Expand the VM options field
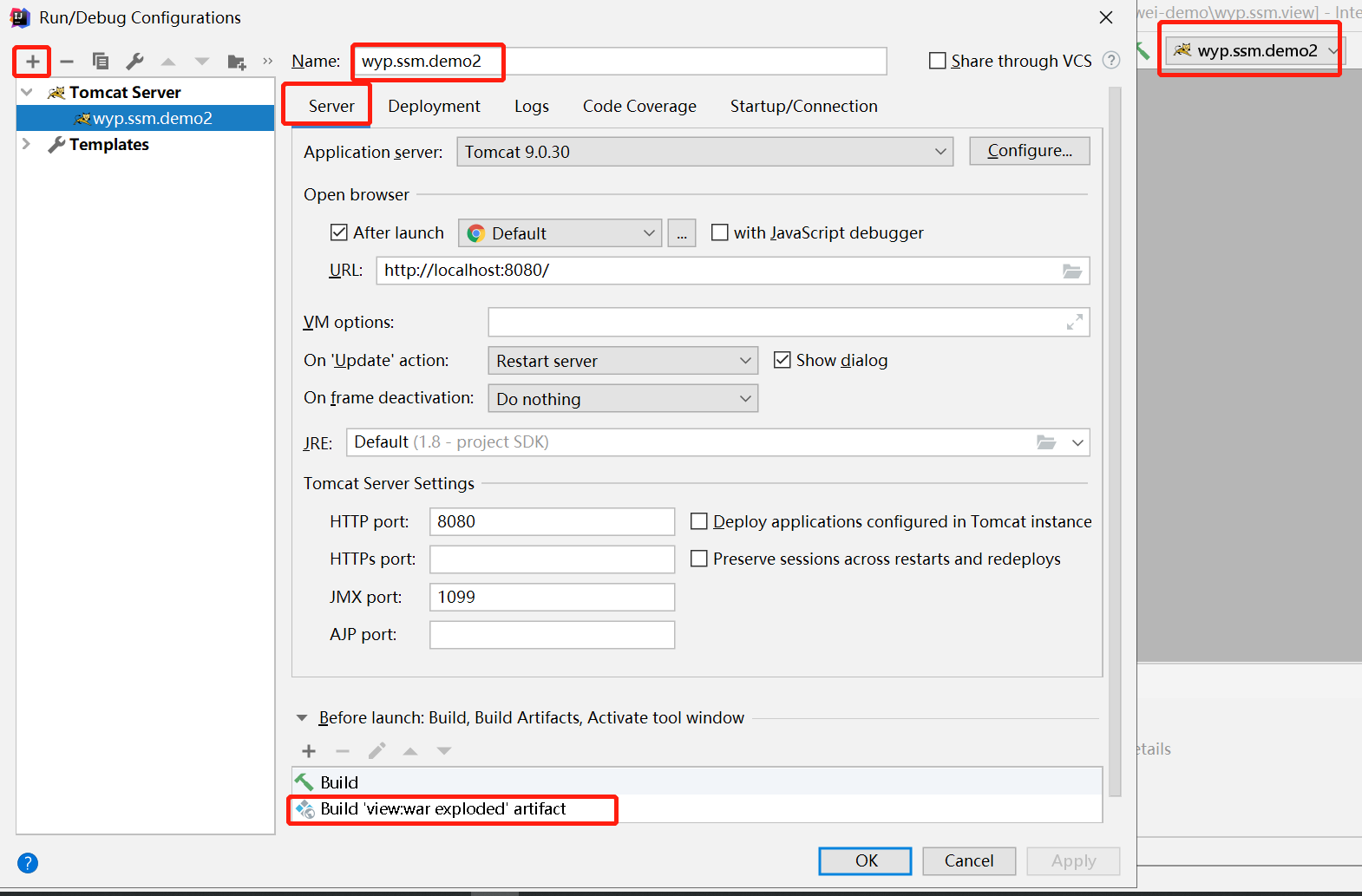The height and width of the screenshot is (896, 1362). (1074, 322)
